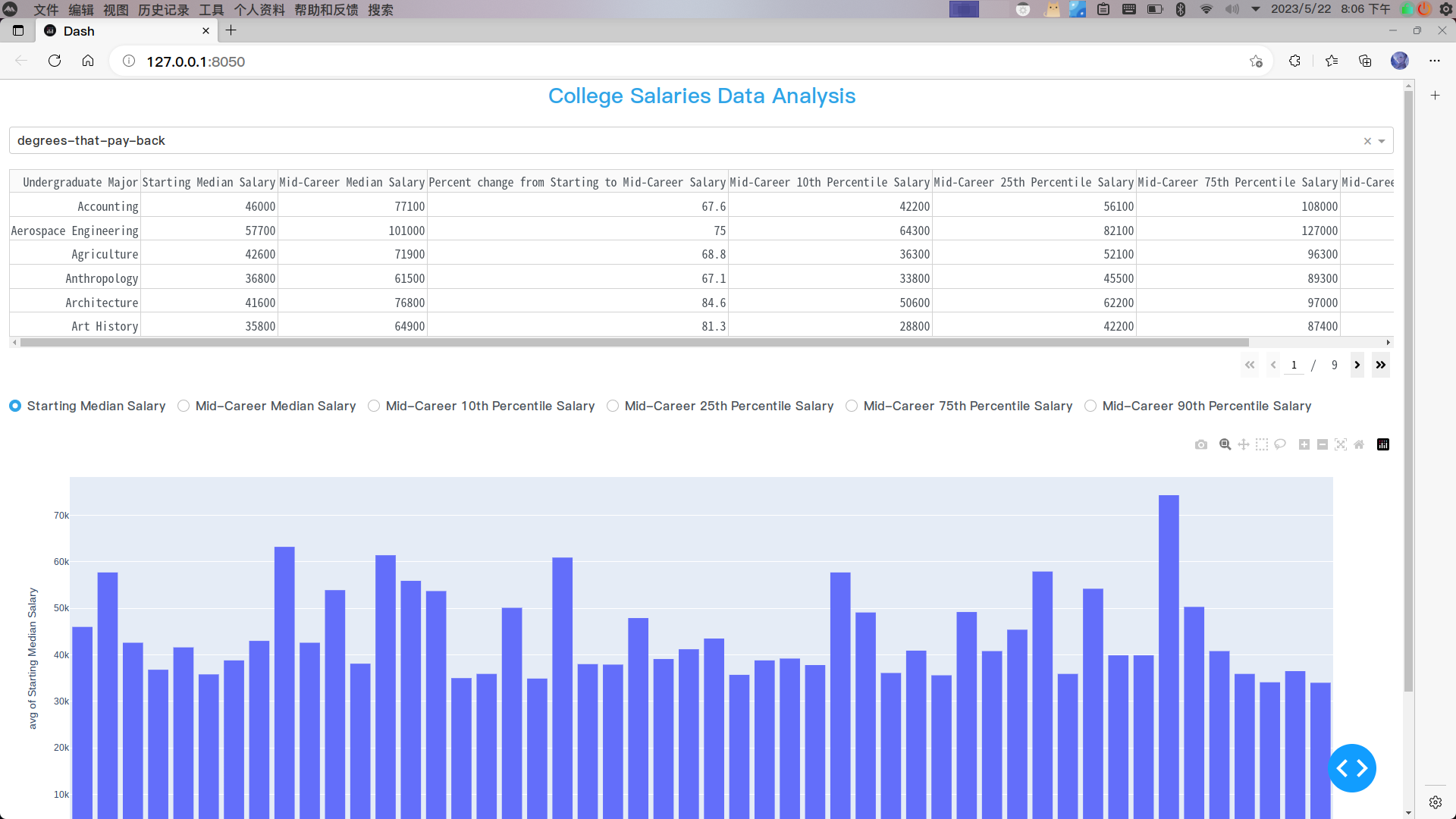Image resolution: width=1456 pixels, height=819 pixels.
Task: Open system tray dropdown arrow in menu bar
Action: point(1256,9)
